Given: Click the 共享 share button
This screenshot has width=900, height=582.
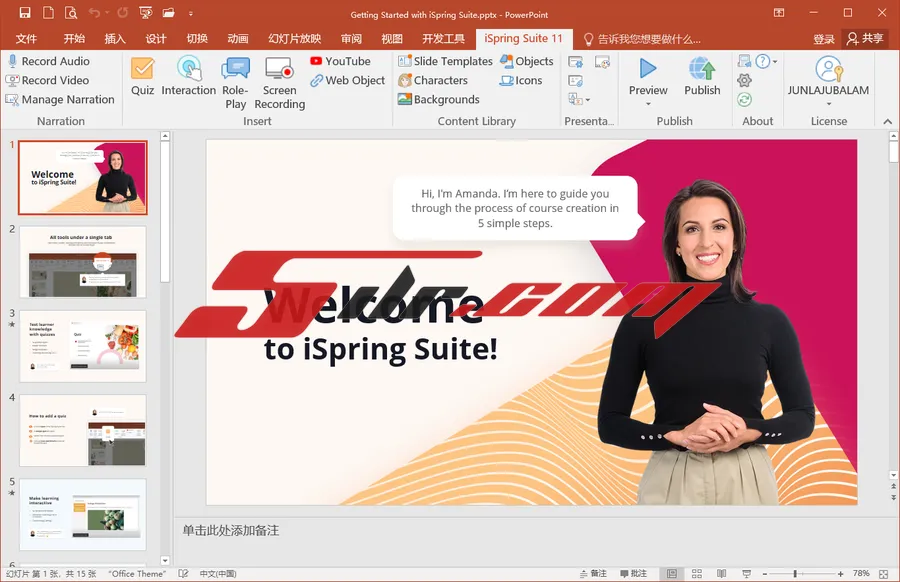Looking at the screenshot, I should (865, 38).
